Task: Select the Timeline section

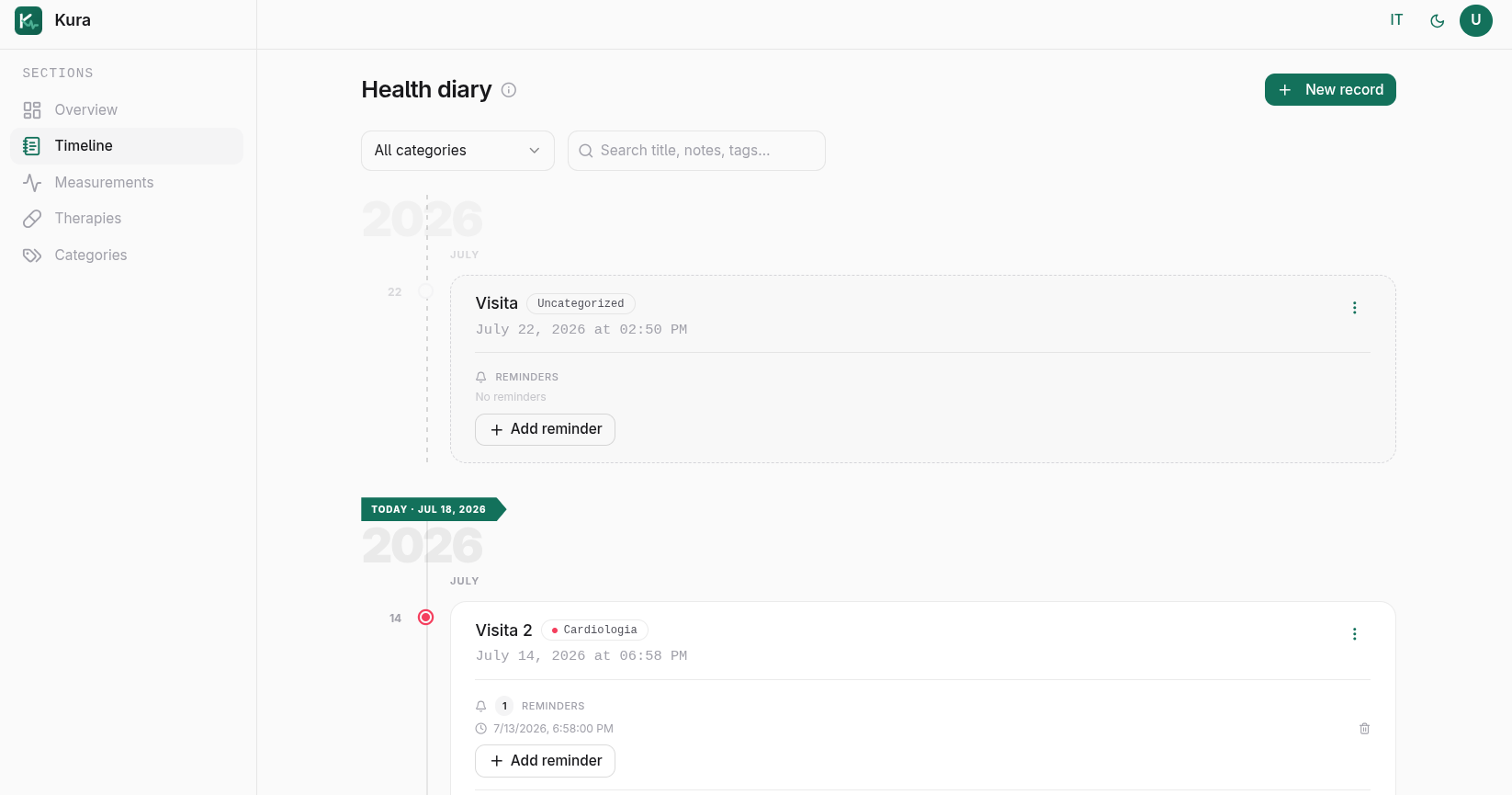Action: click(127, 146)
